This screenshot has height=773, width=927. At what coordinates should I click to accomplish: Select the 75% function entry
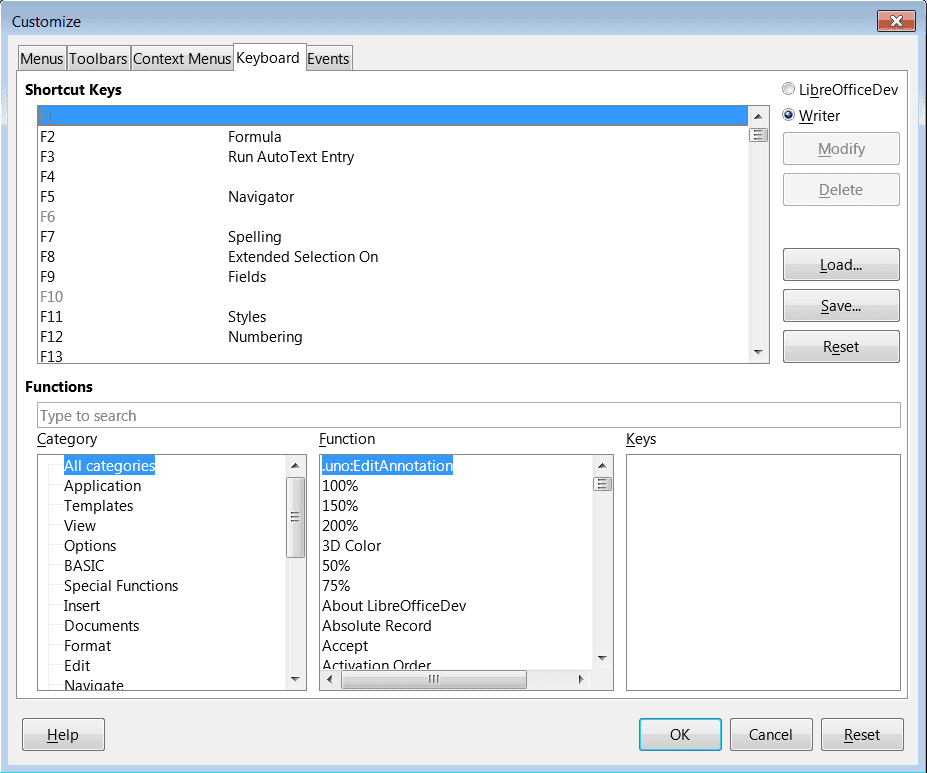click(336, 586)
